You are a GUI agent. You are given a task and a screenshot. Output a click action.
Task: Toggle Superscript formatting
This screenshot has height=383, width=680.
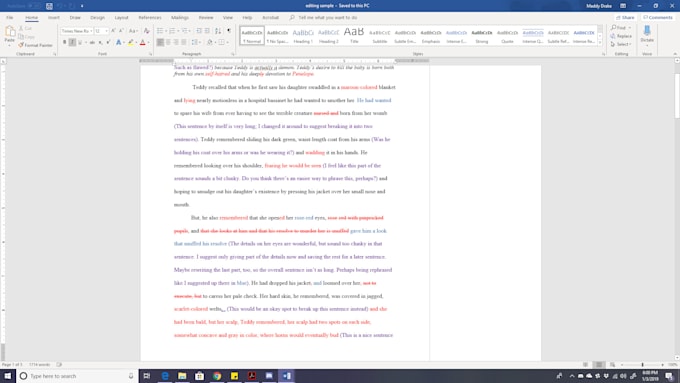click(x=108, y=42)
